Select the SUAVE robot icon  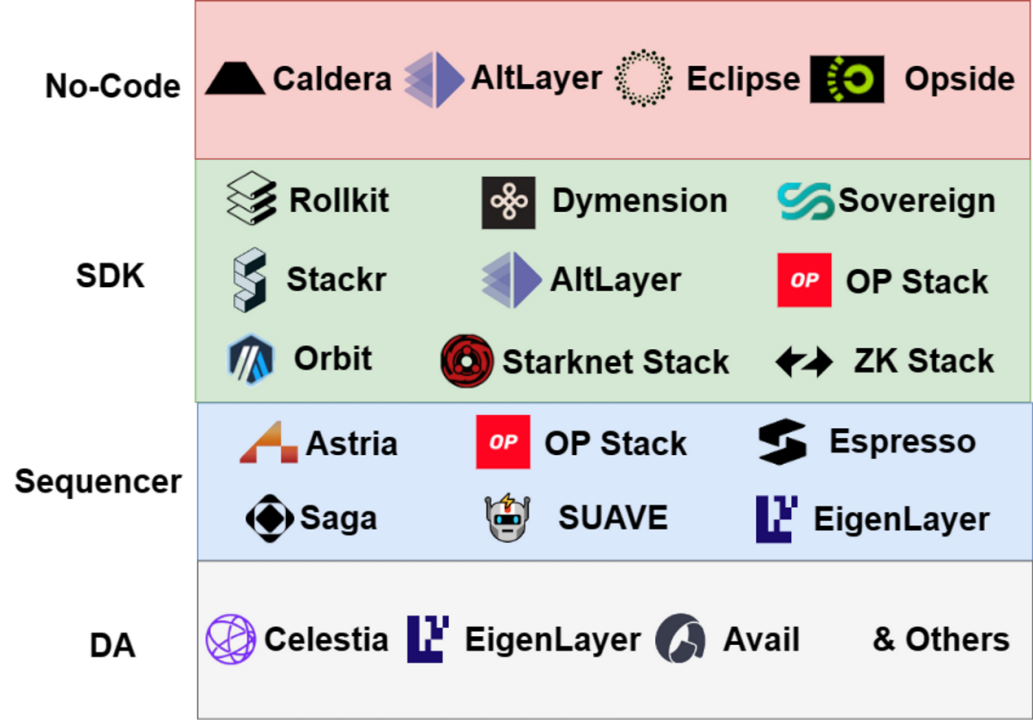507,518
